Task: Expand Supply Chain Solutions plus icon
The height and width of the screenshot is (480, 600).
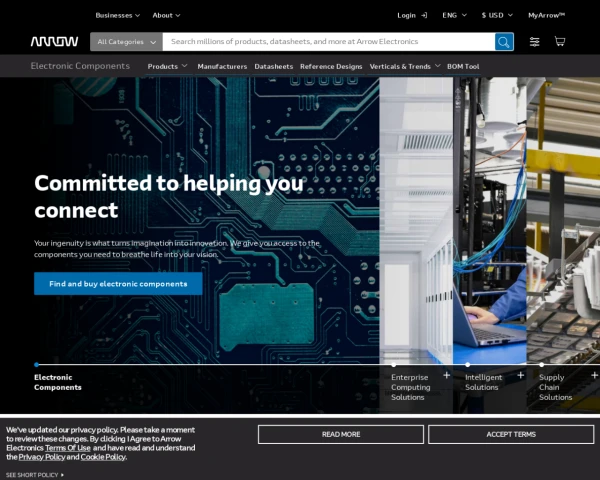Action: point(594,376)
